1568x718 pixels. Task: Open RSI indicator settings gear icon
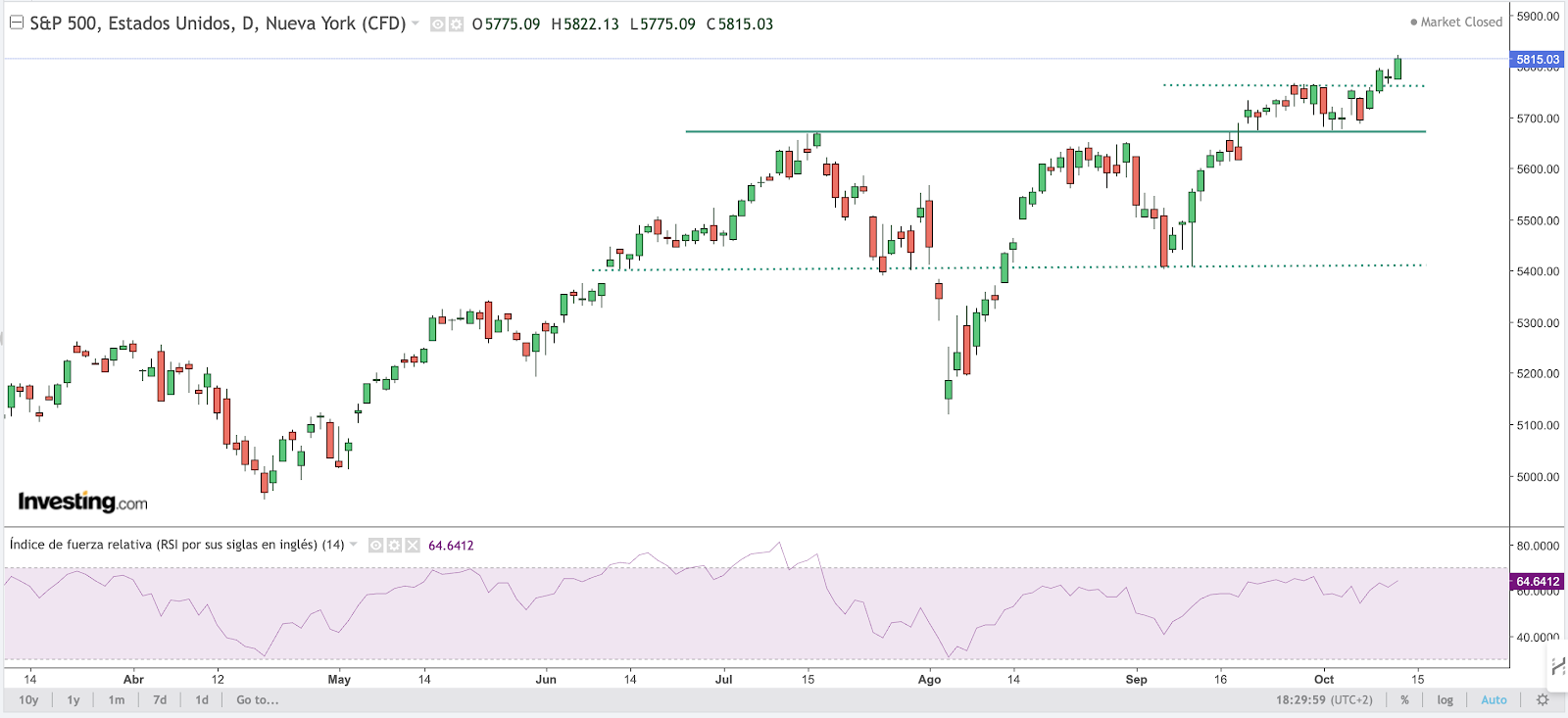click(394, 546)
